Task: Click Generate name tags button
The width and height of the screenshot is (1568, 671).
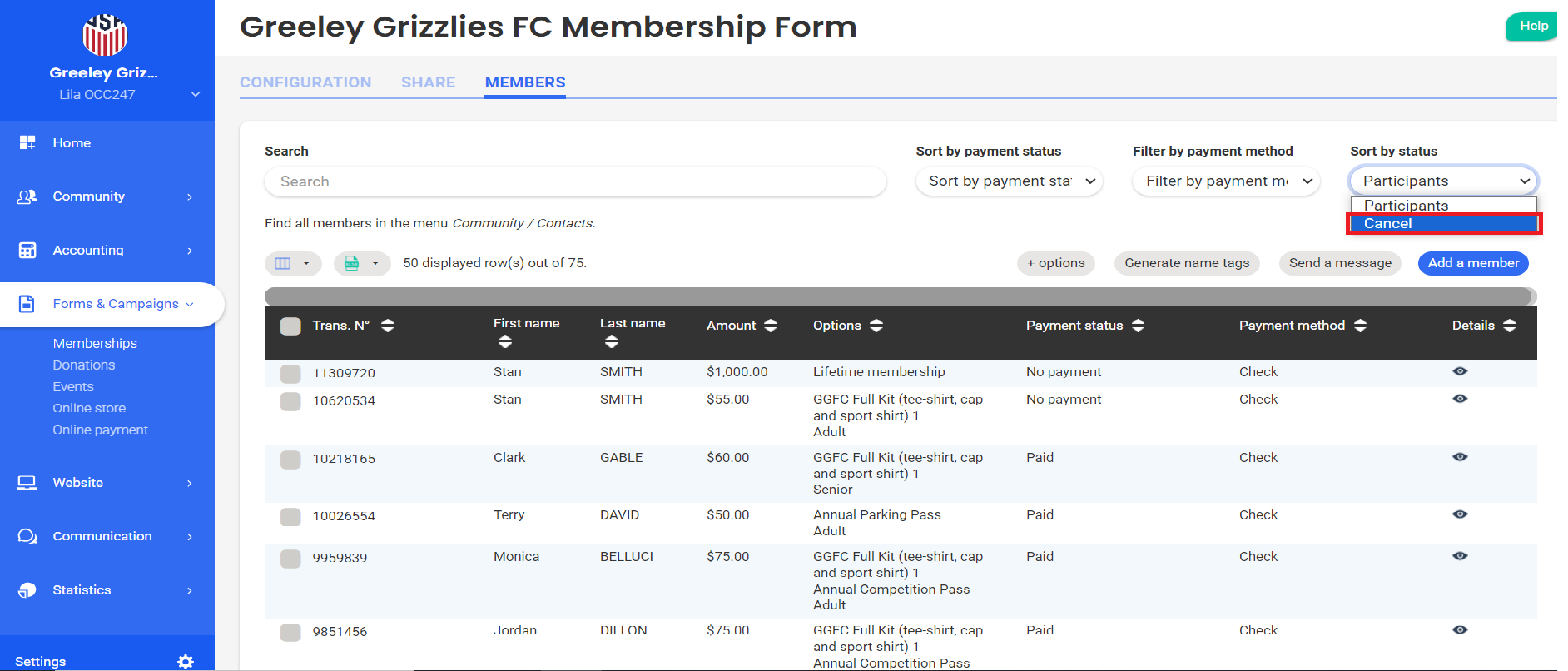Action: click(1186, 263)
